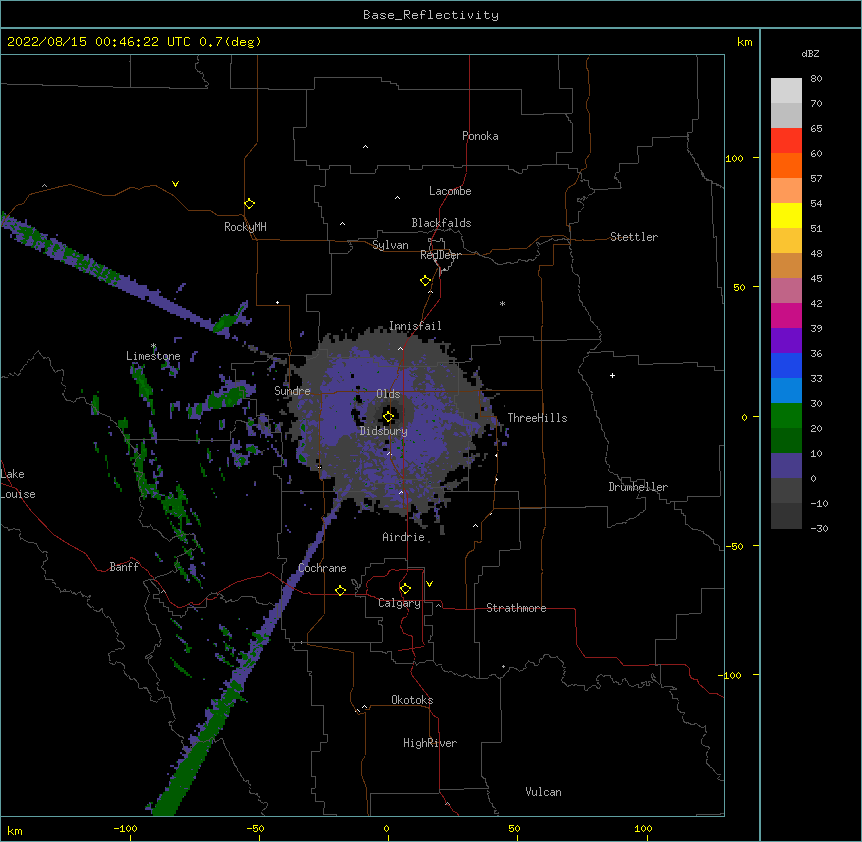Click the yellow diamond marker below Cochrane
862x842 pixels.
[x=340, y=590]
